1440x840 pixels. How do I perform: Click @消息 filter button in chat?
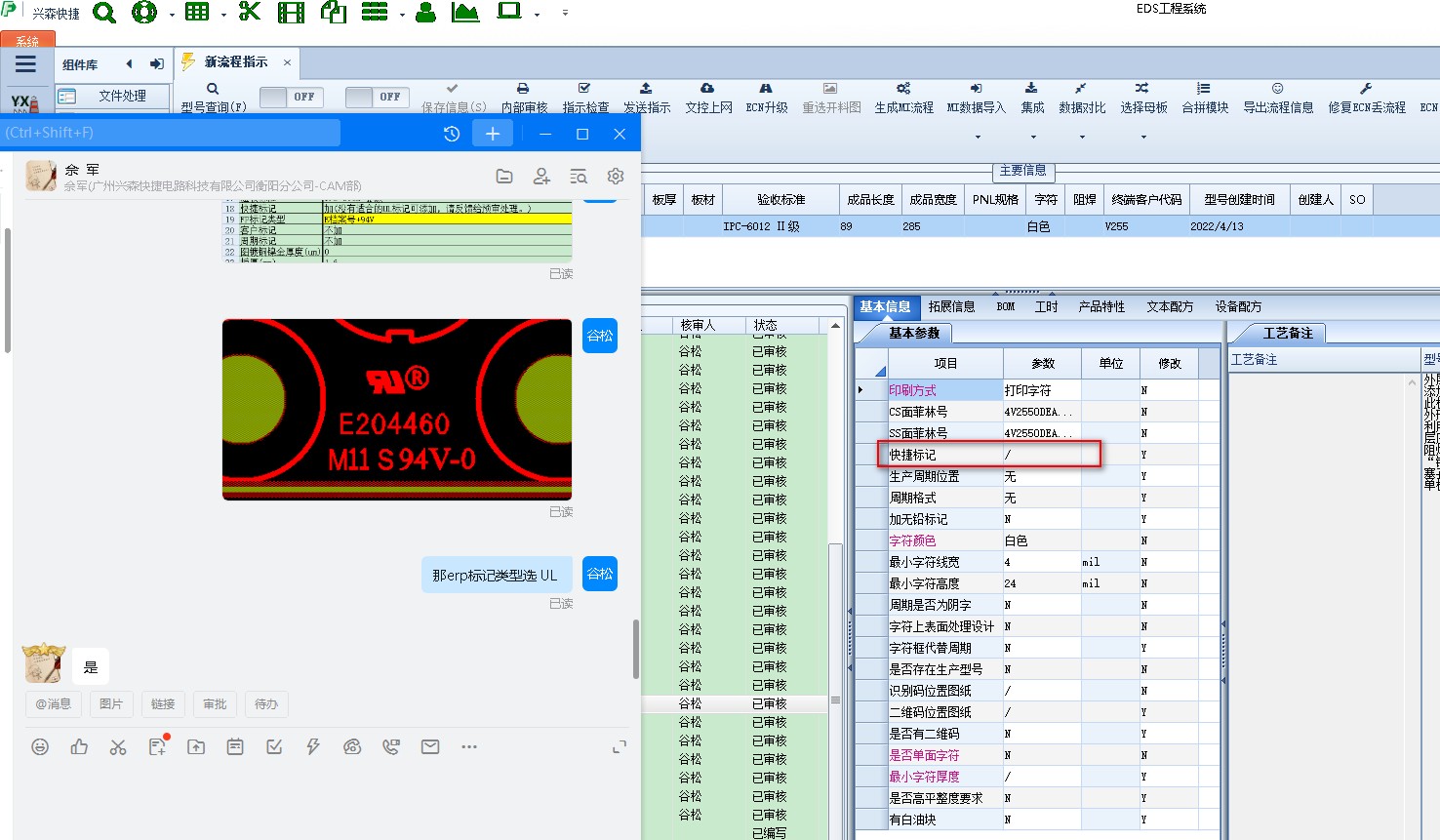tap(53, 703)
